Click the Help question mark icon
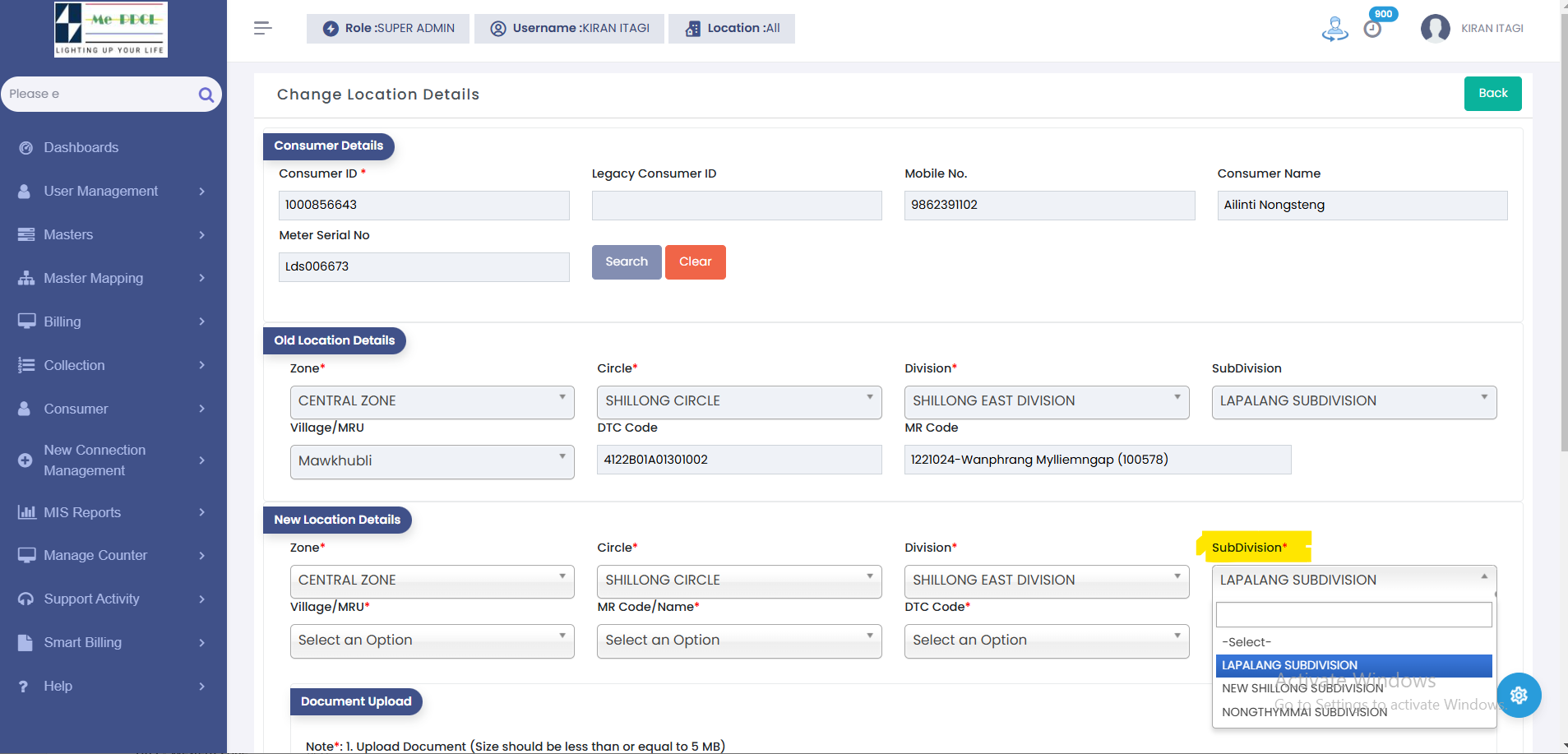Image resolution: width=1568 pixels, height=754 pixels. 24,687
